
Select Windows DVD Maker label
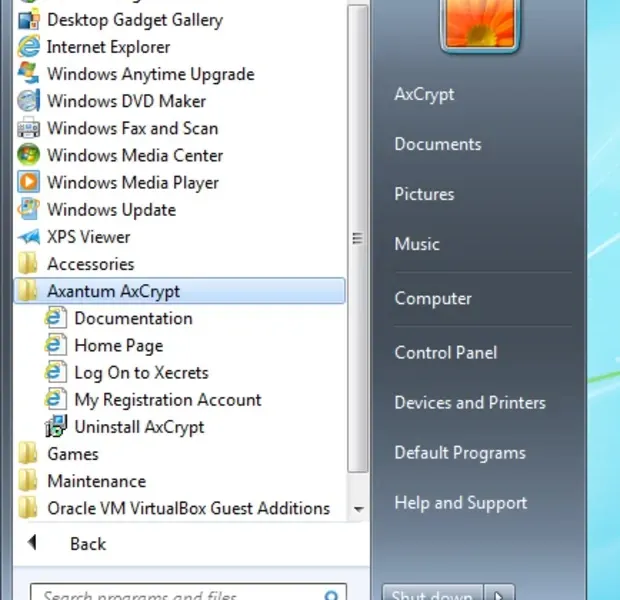[x=127, y=101]
